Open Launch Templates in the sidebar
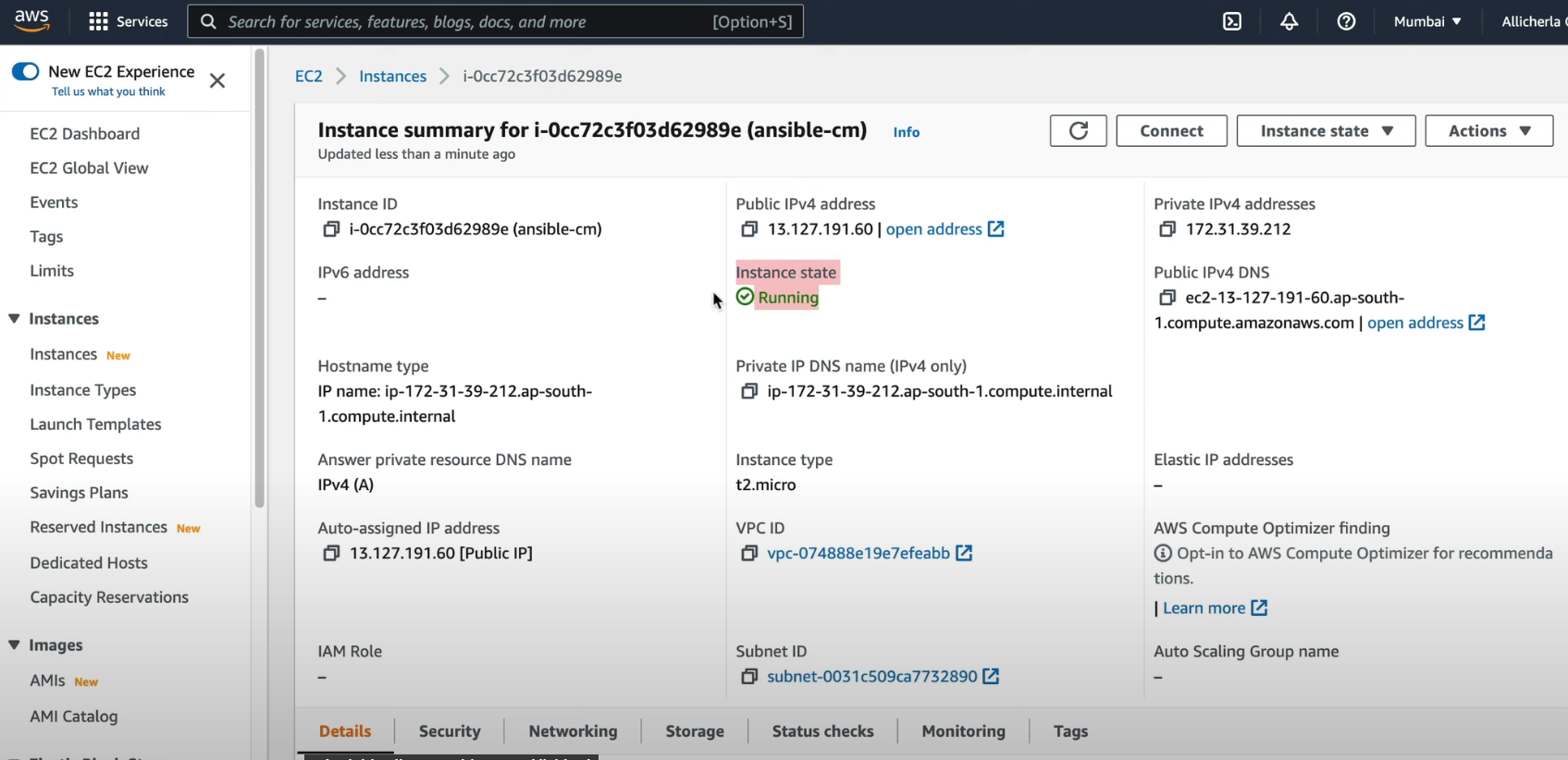Image resolution: width=1568 pixels, height=760 pixels. [x=95, y=424]
